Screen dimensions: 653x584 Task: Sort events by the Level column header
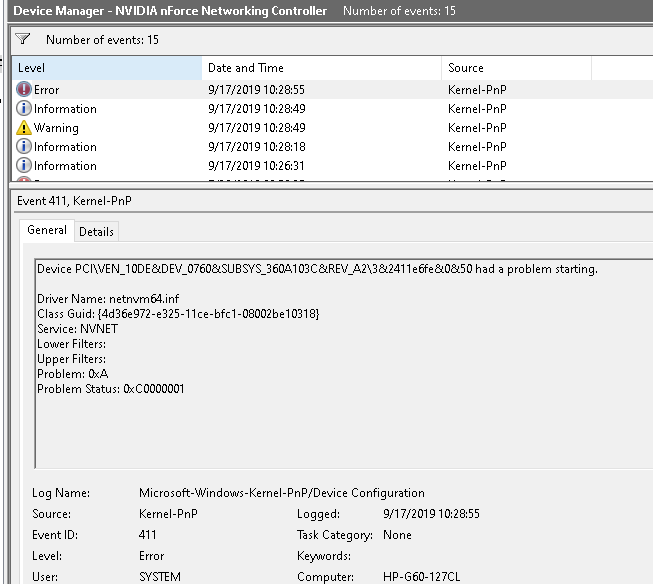(x=107, y=68)
